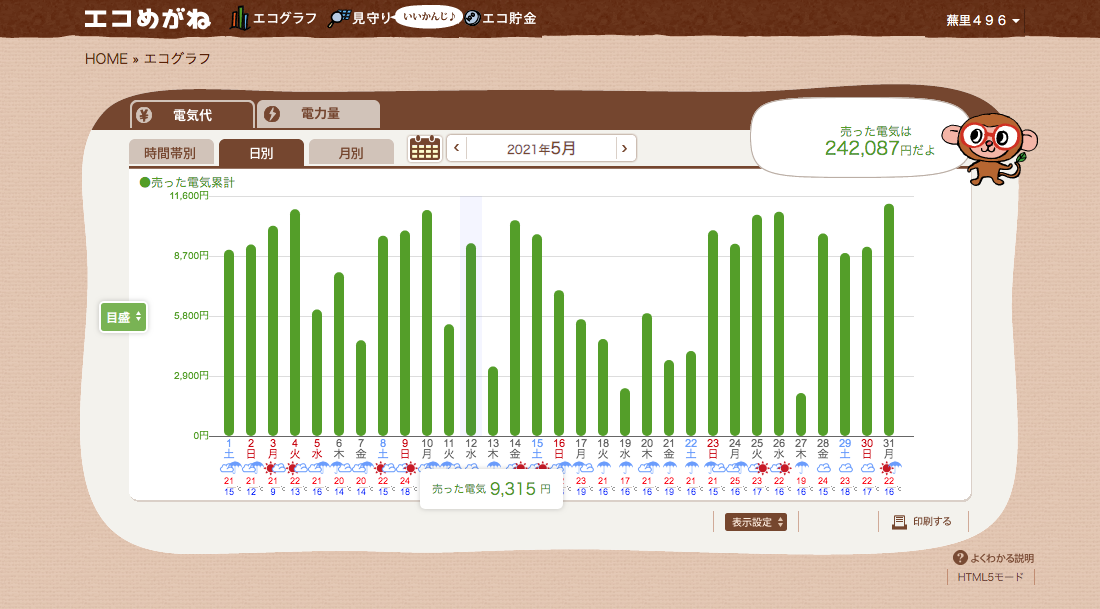This screenshot has width=1100, height=609.
Task: Click the エコめがね site logo
Action: [147, 19]
